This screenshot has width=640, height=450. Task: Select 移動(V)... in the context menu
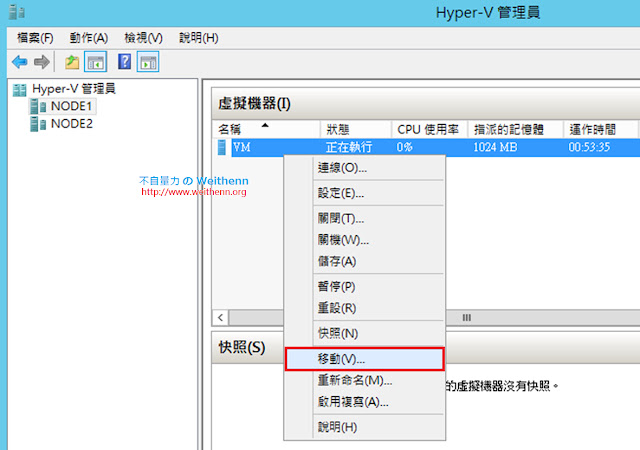pos(364,359)
